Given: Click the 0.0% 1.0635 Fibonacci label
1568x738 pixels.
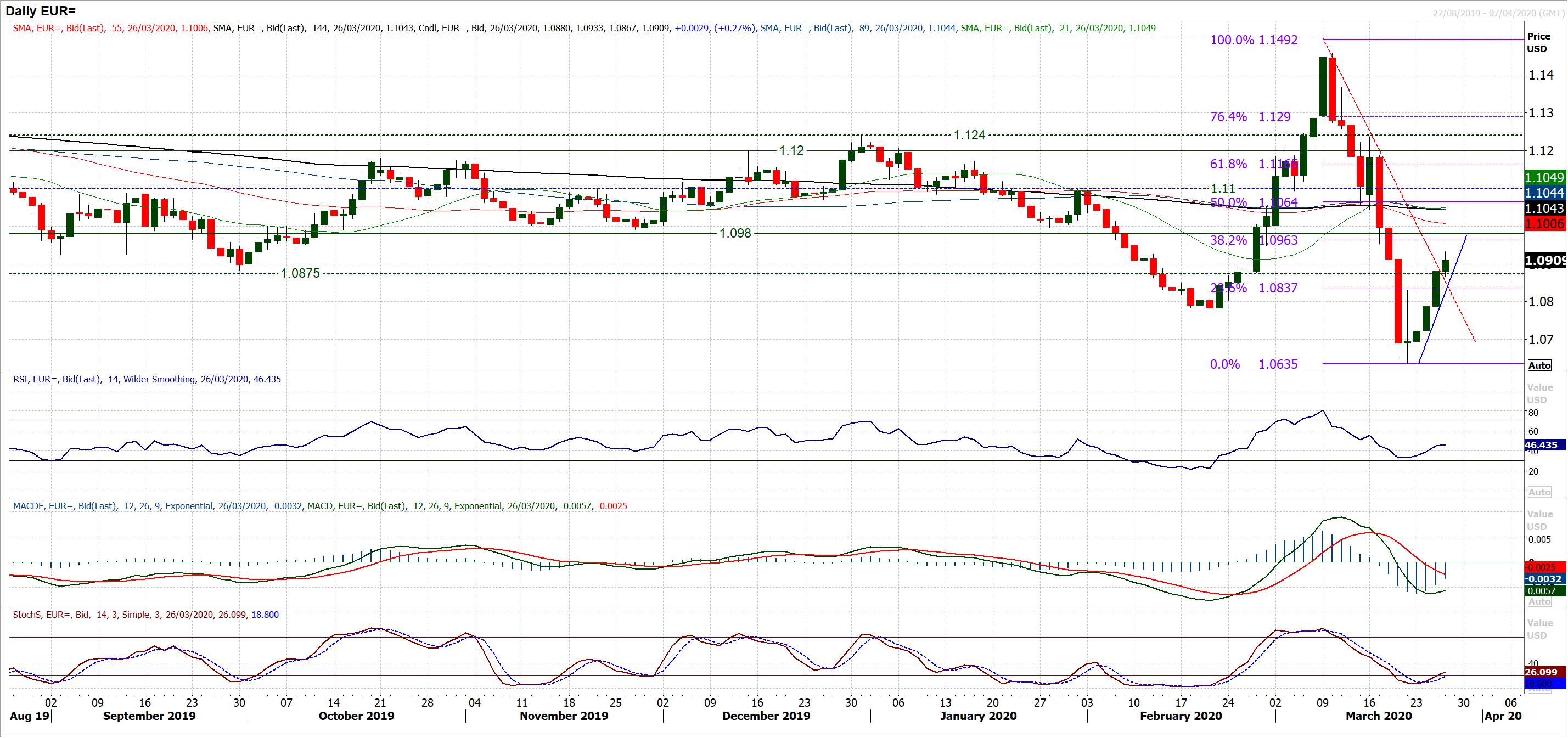Looking at the screenshot, I should (x=1254, y=364).
